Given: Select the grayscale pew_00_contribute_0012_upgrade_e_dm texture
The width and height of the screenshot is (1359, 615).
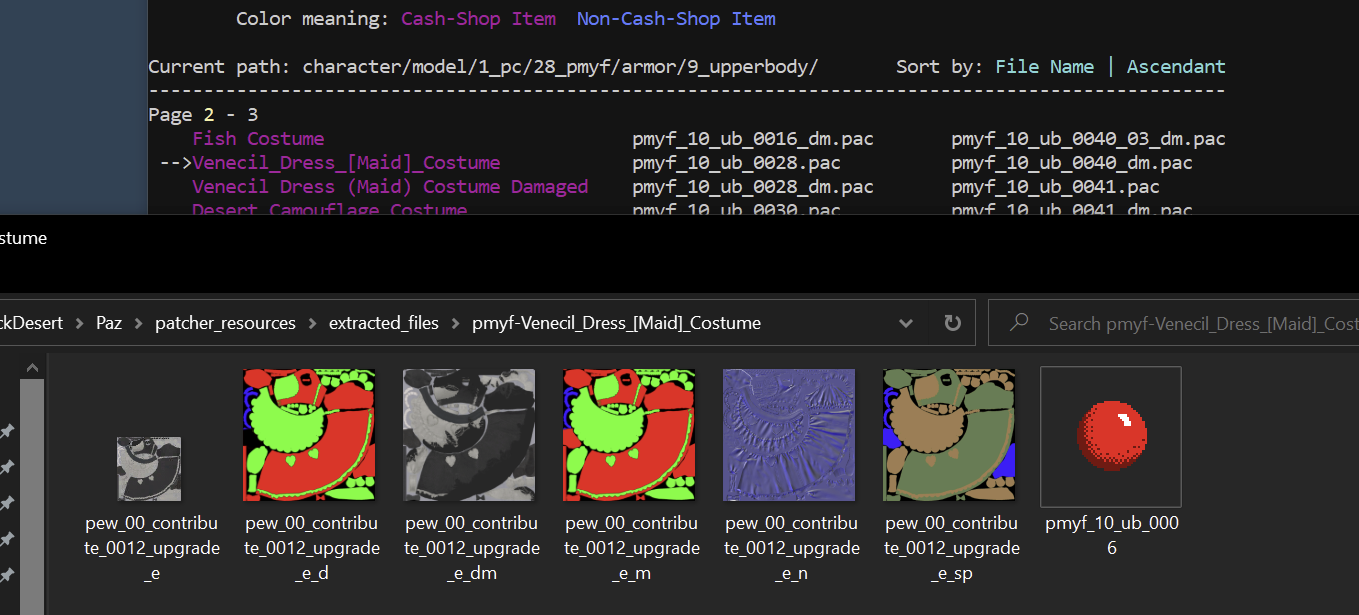Looking at the screenshot, I should (x=469, y=435).
